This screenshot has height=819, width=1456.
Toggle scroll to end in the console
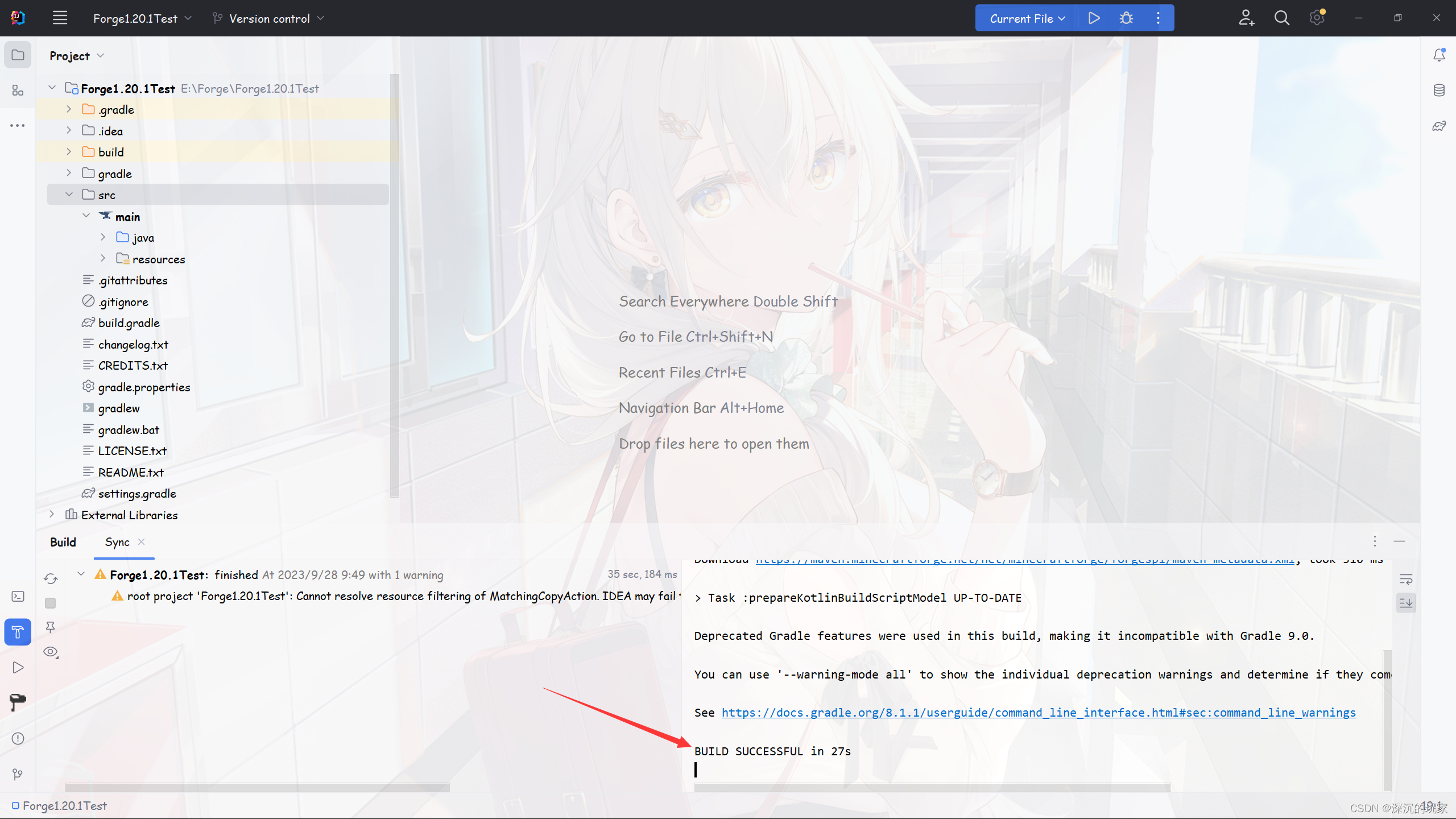(x=1406, y=602)
